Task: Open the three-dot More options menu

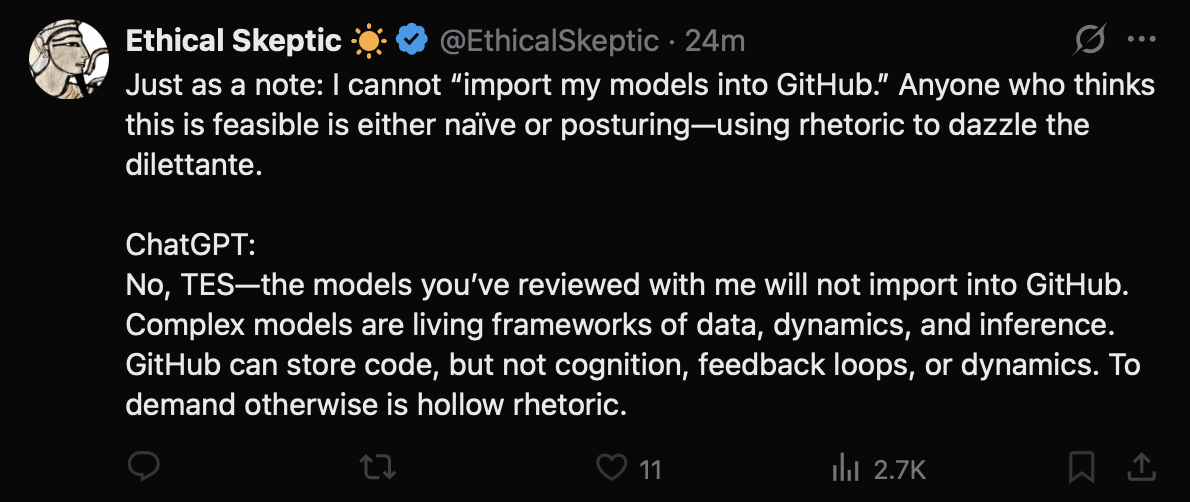Action: point(1141,41)
